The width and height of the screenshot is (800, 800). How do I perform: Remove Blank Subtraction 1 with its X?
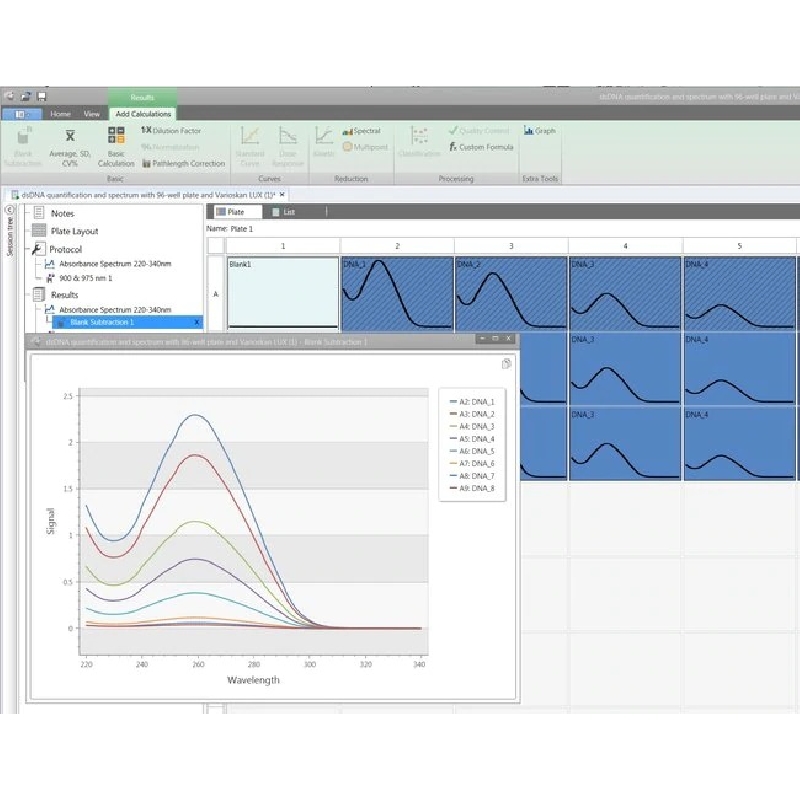[x=196, y=322]
